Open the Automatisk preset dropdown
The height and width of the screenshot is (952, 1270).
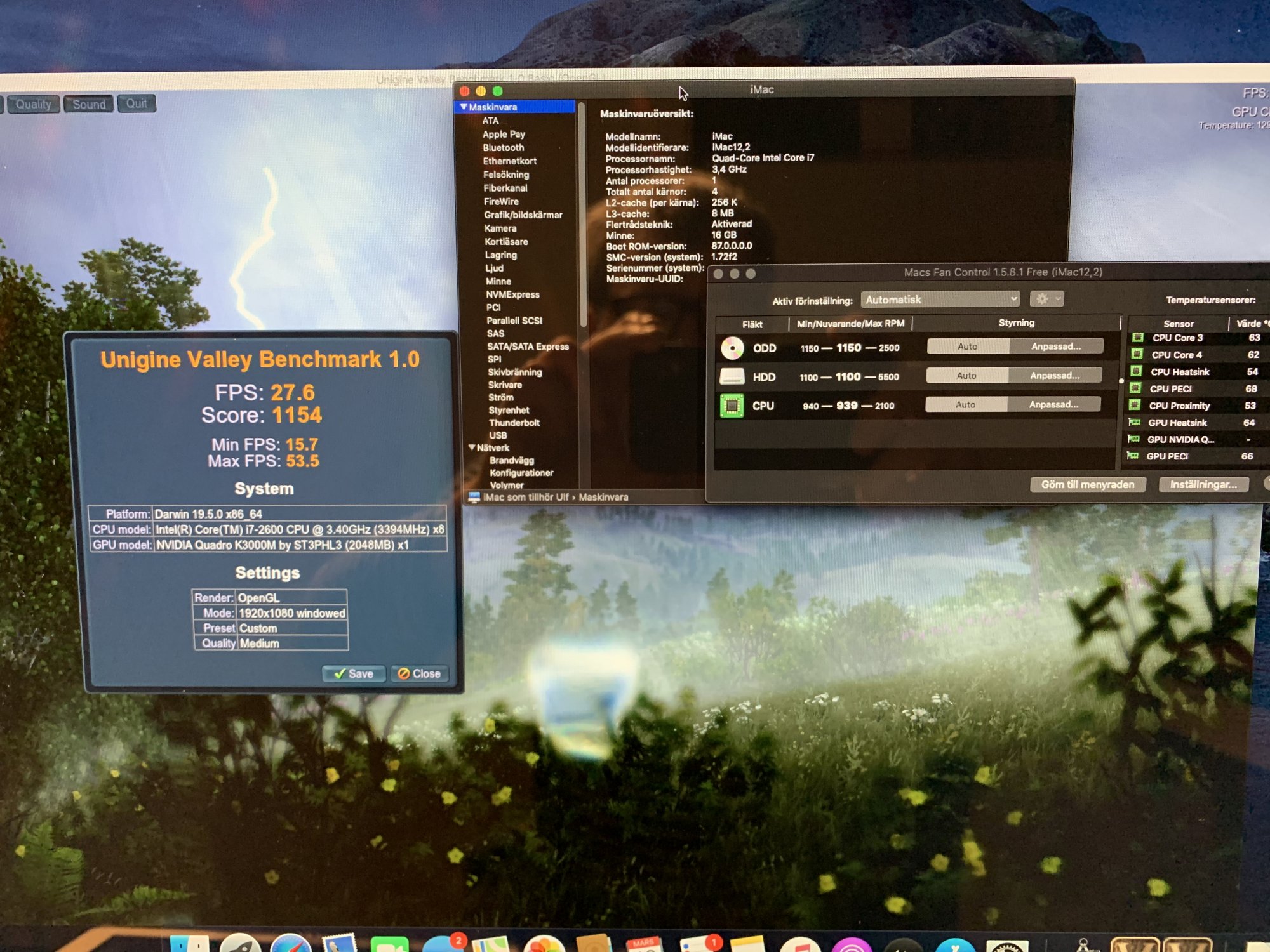(x=940, y=300)
